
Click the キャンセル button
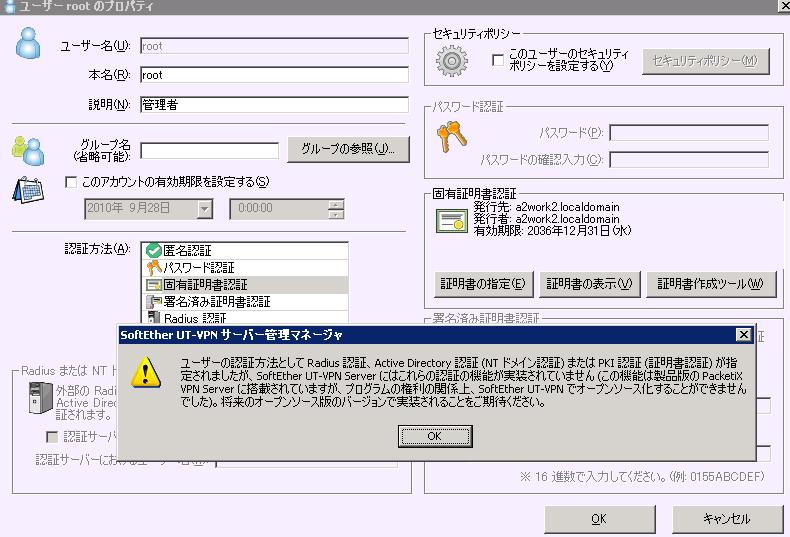(727, 519)
